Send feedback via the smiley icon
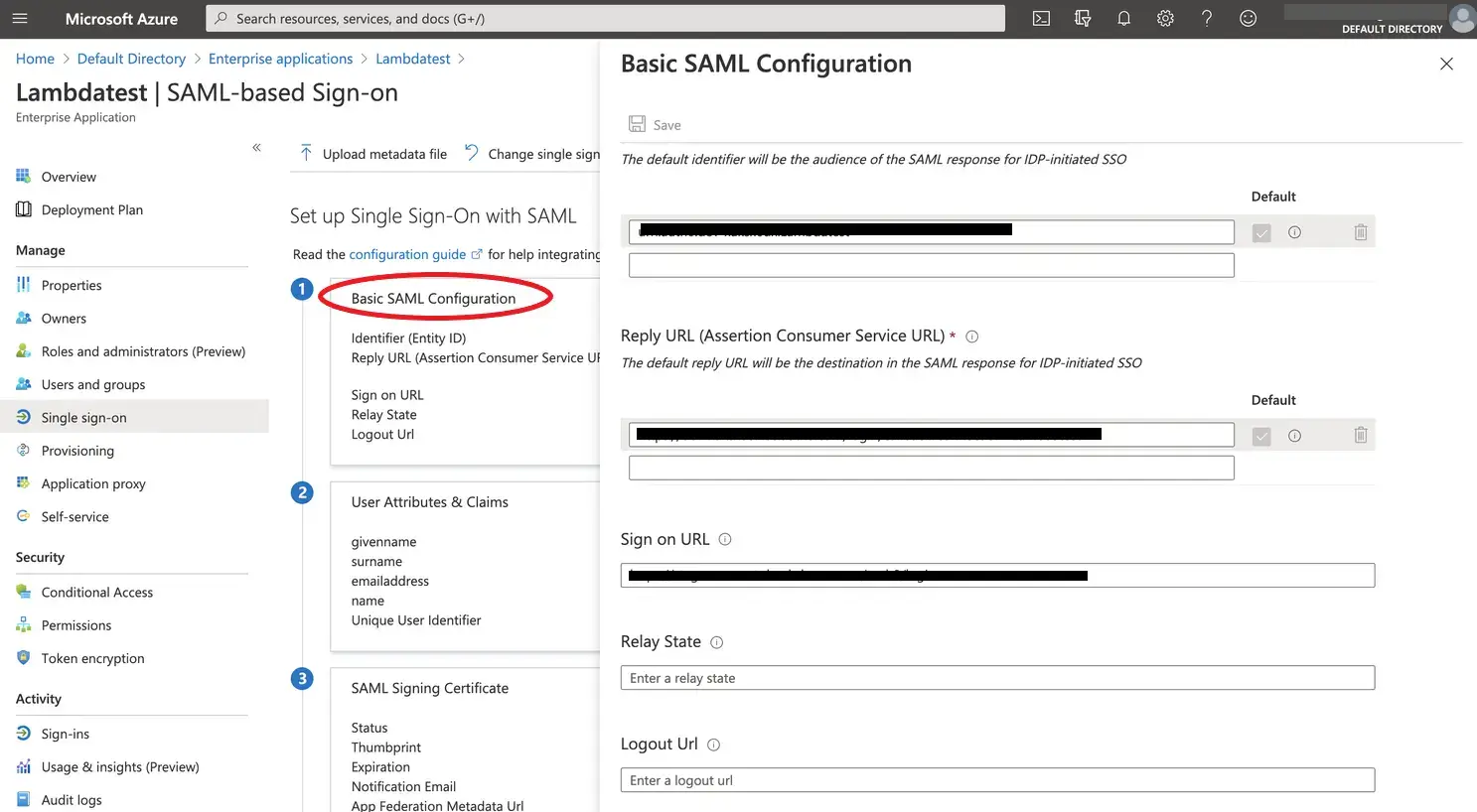 click(x=1248, y=18)
